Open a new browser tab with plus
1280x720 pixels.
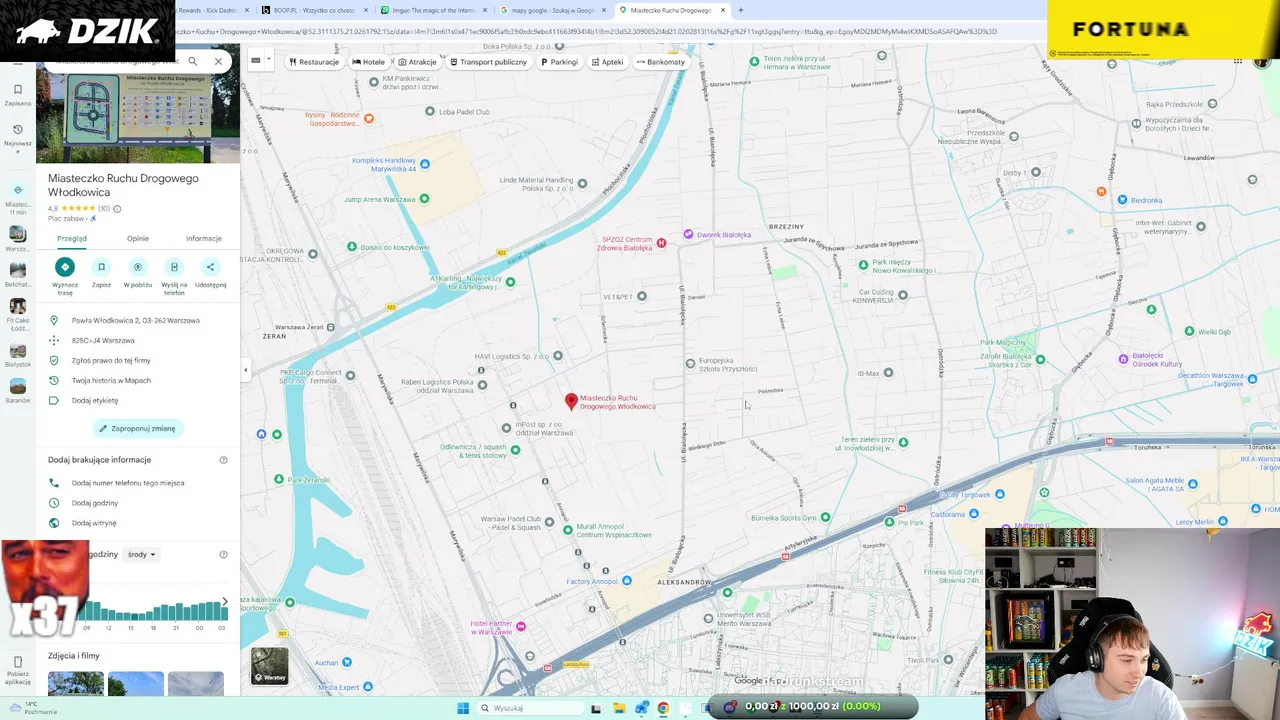[x=740, y=10]
